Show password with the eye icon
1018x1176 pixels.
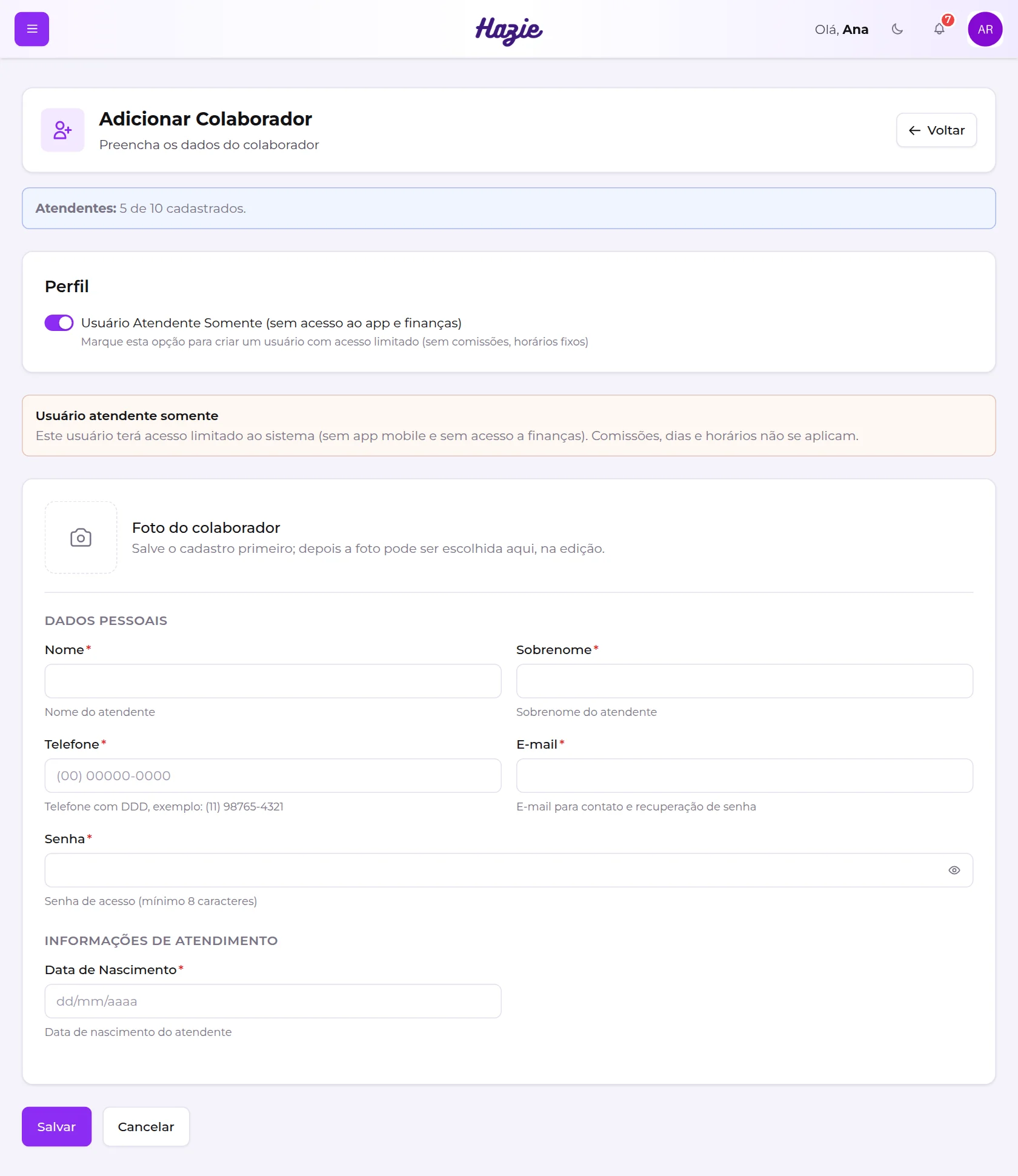pos(954,870)
